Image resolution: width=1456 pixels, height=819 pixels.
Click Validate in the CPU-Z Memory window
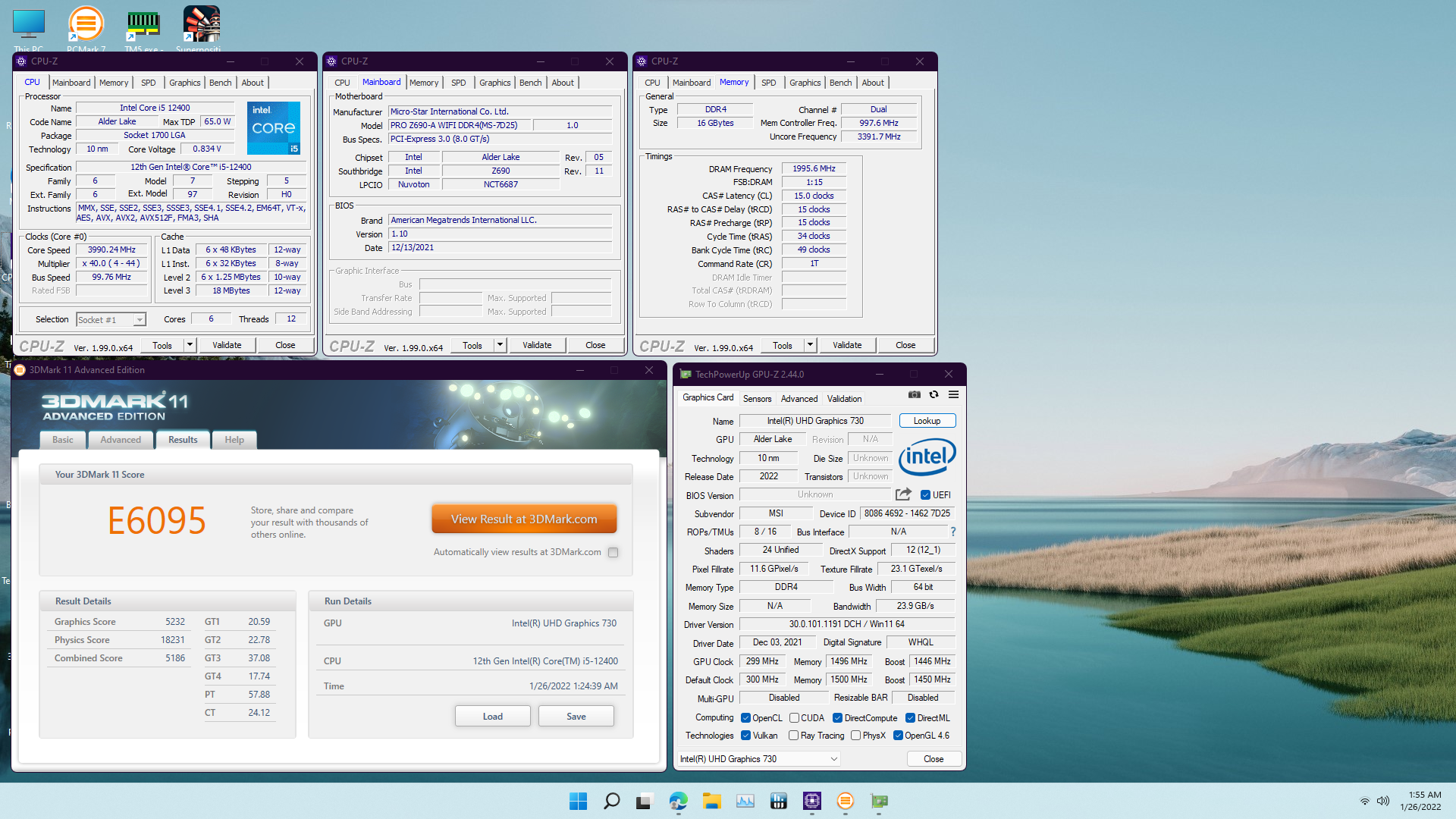pos(847,345)
